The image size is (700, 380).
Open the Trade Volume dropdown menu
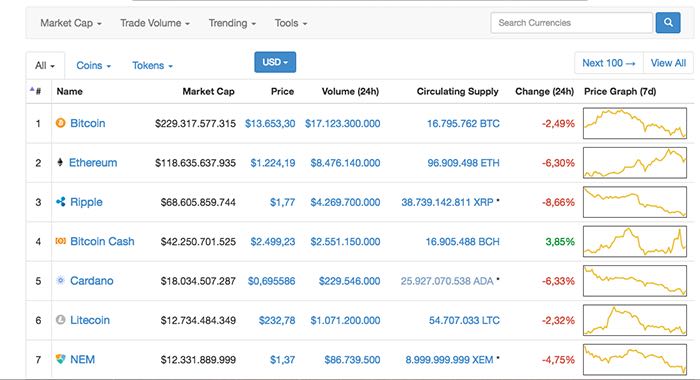(155, 23)
